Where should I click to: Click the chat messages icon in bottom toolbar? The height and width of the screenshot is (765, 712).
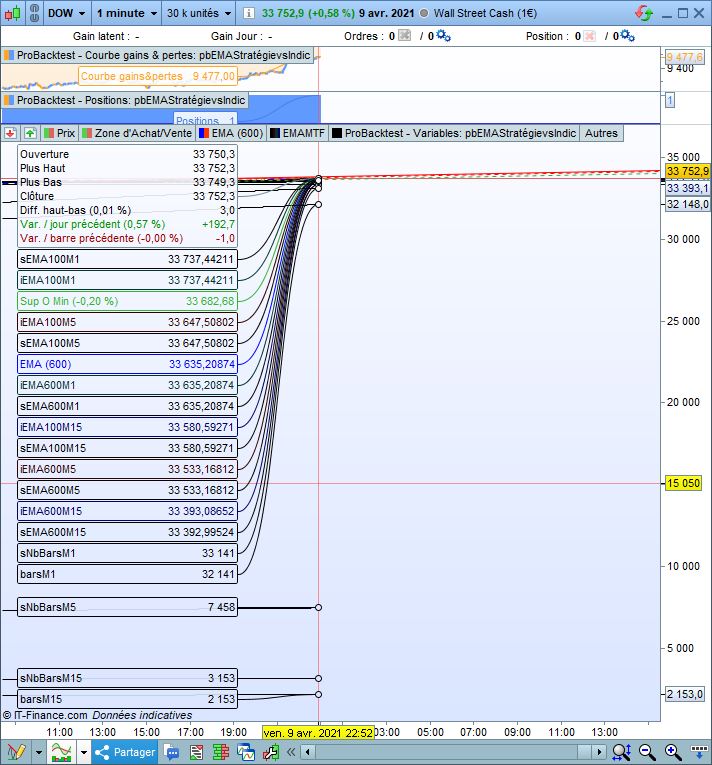pyautogui.click(x=171, y=752)
